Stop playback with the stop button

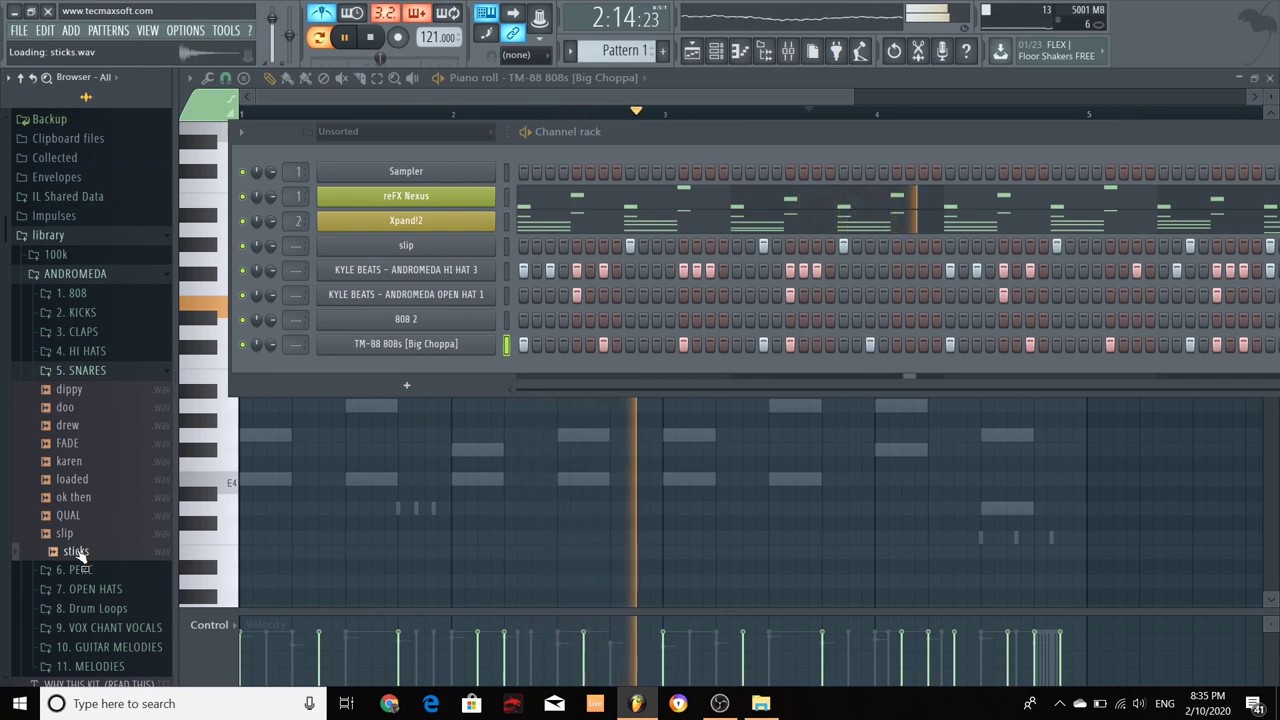point(370,37)
